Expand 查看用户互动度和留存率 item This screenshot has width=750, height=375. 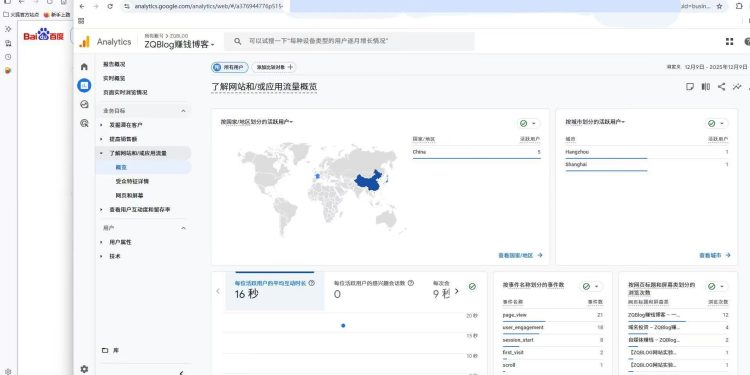pyautogui.click(x=101, y=210)
